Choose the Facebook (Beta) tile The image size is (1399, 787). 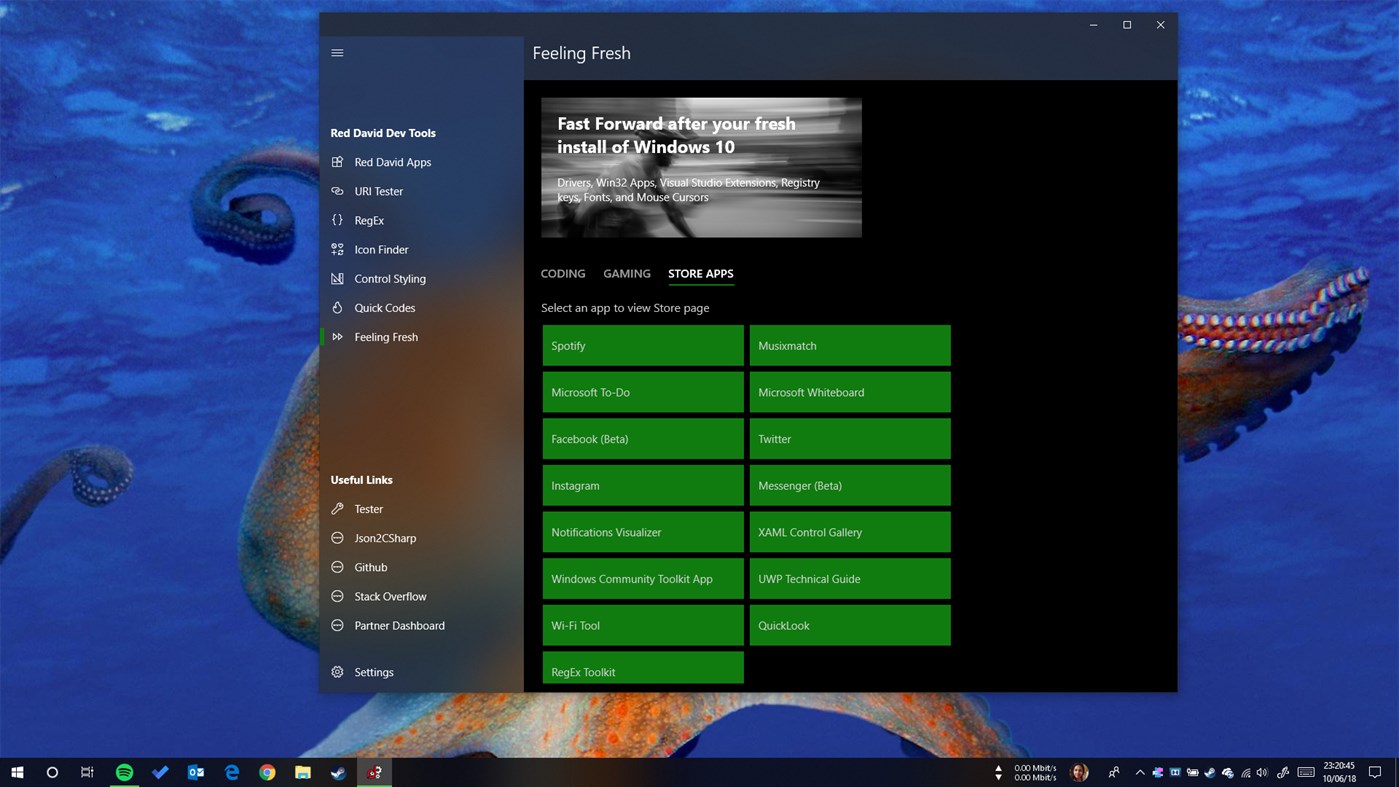coord(643,439)
